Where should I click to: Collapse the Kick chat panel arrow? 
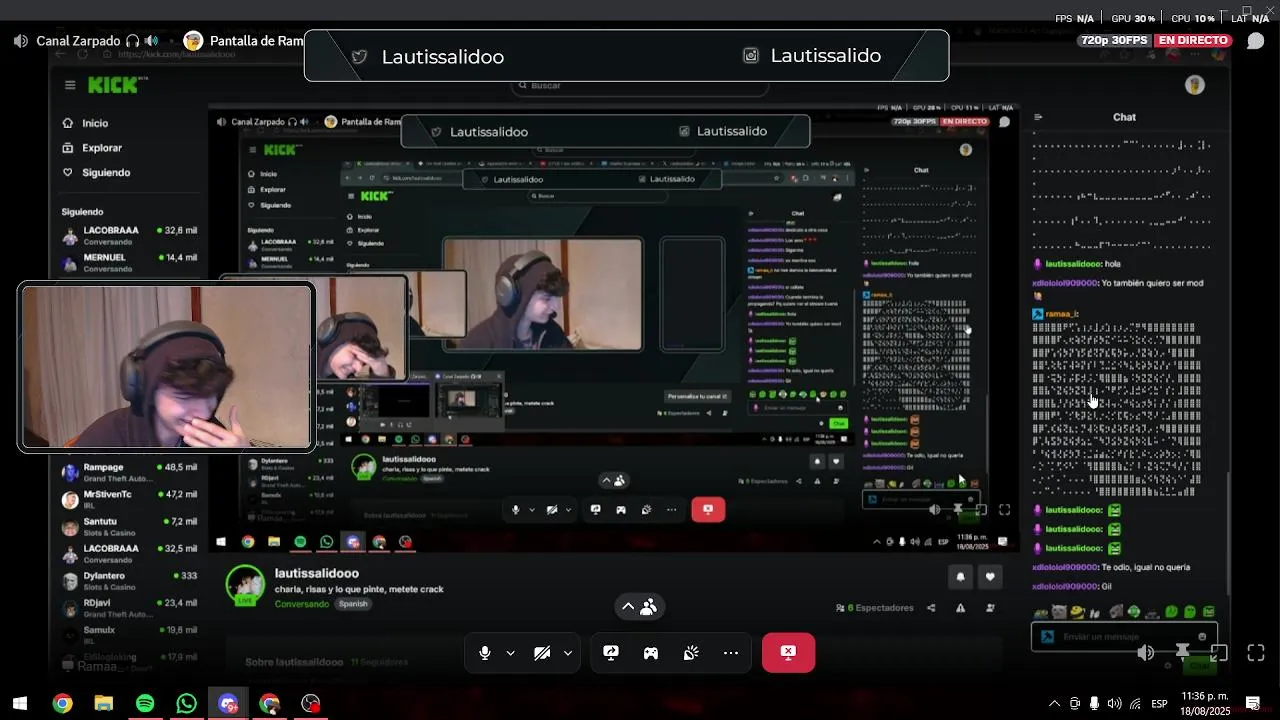[x=1038, y=117]
